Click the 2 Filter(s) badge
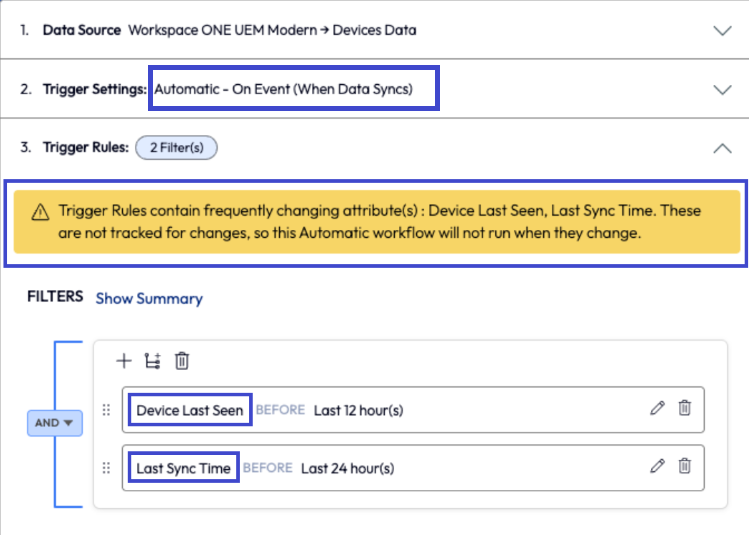The width and height of the screenshot is (749, 535). (x=176, y=148)
